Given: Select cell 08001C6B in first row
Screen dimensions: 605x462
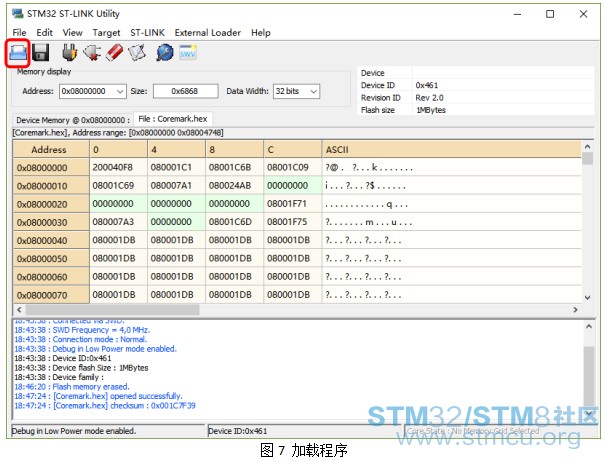Looking at the screenshot, I should click(x=235, y=168).
